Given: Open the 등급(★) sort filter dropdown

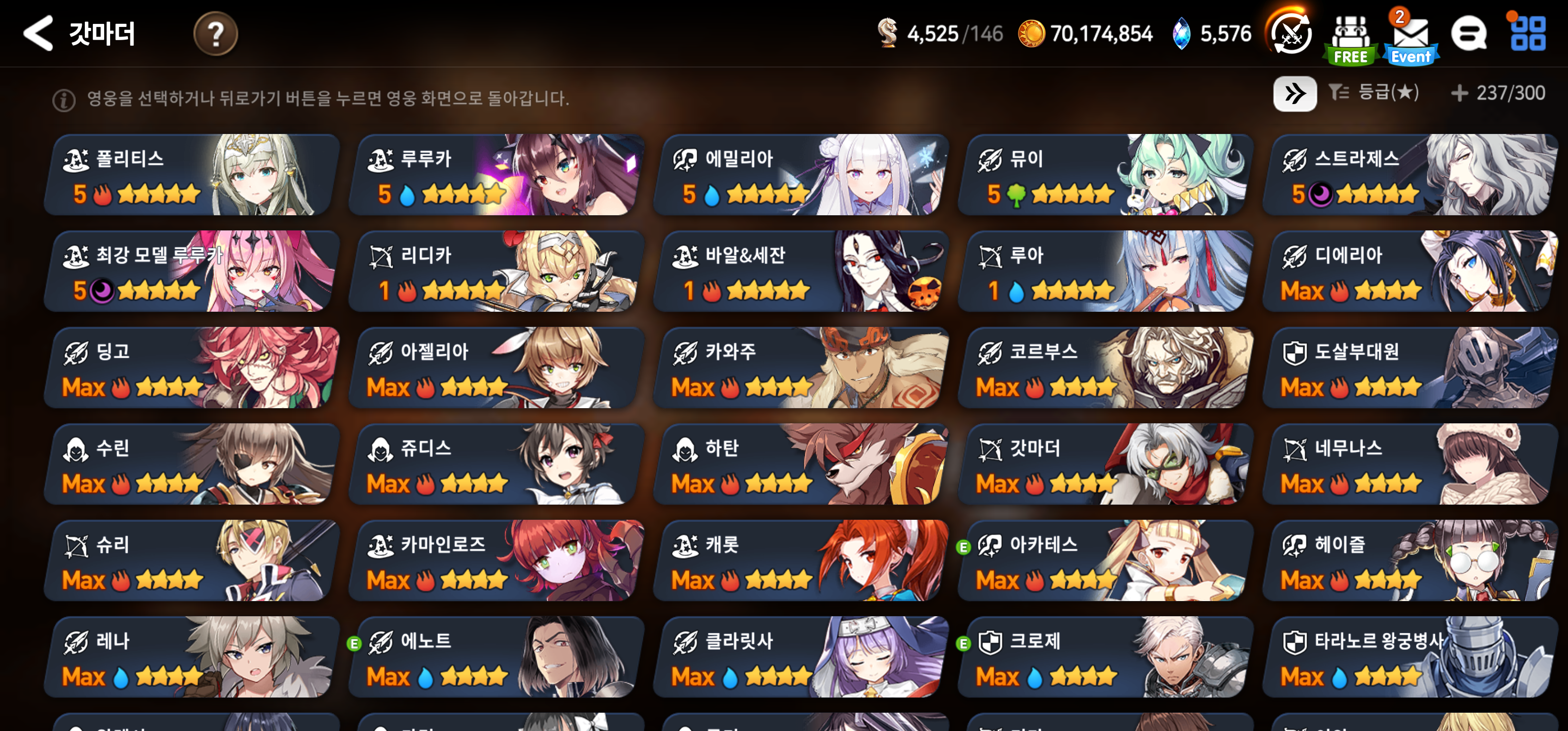Looking at the screenshot, I should pos(1375,92).
